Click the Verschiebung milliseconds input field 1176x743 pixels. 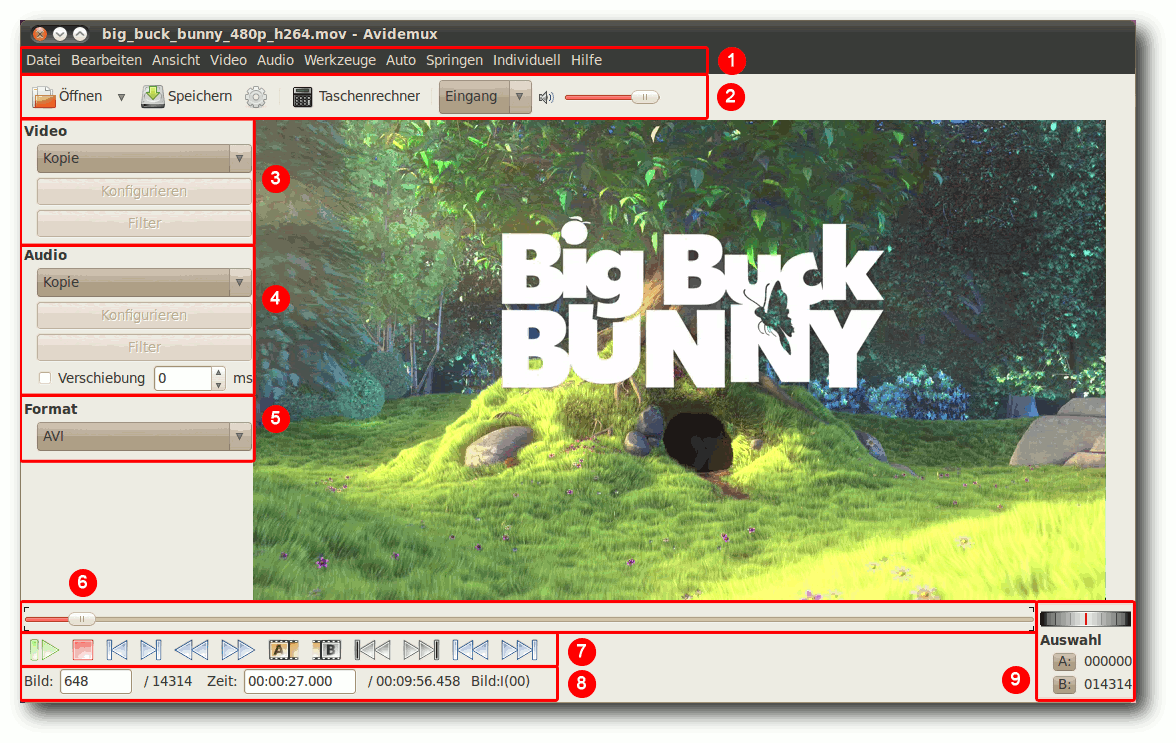(x=183, y=379)
